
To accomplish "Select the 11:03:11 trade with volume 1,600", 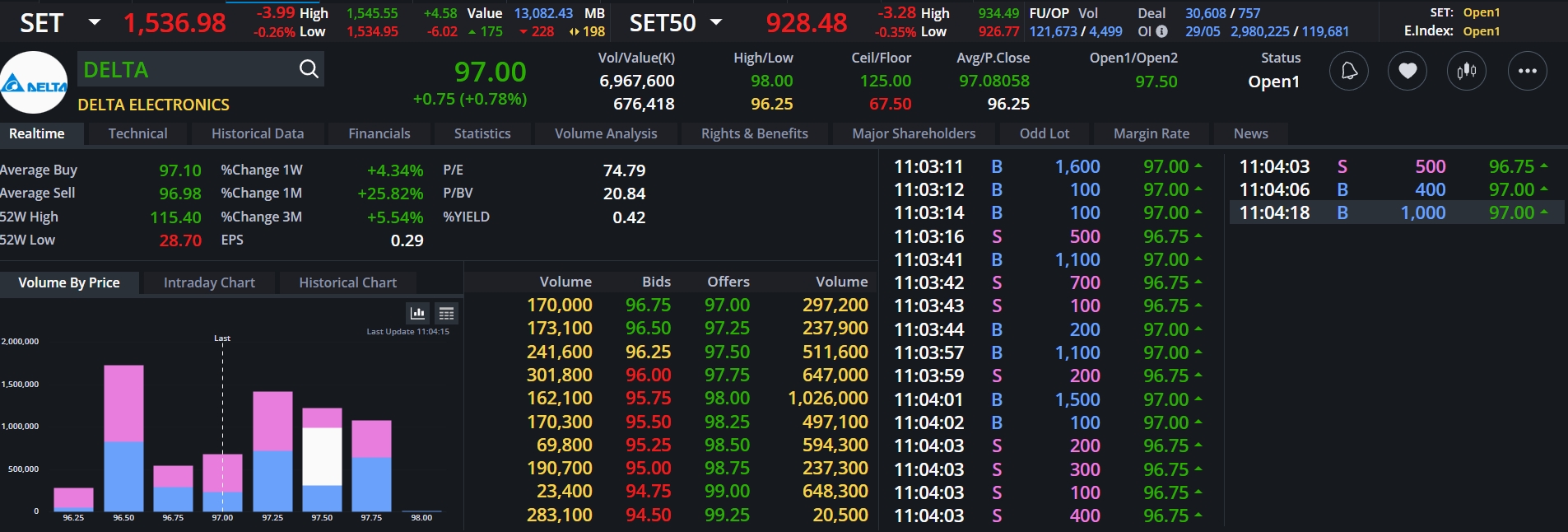I will click(x=1049, y=166).
